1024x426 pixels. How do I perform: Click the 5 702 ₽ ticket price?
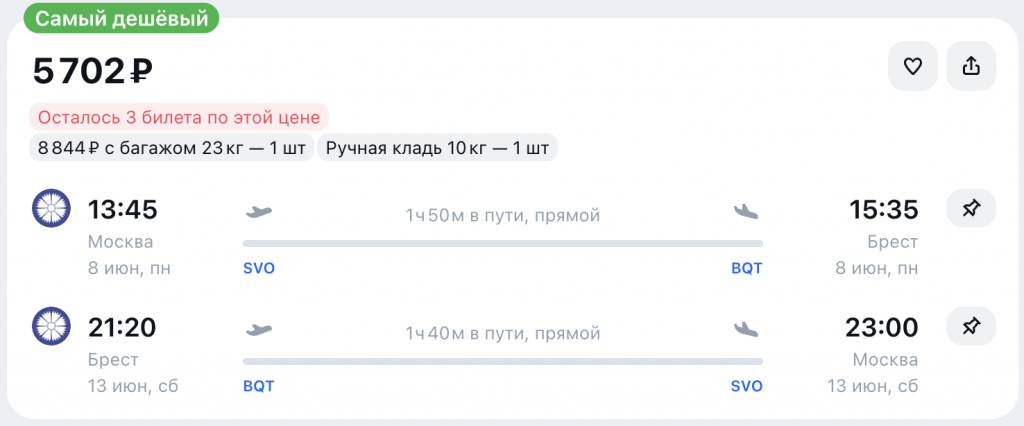coord(93,71)
